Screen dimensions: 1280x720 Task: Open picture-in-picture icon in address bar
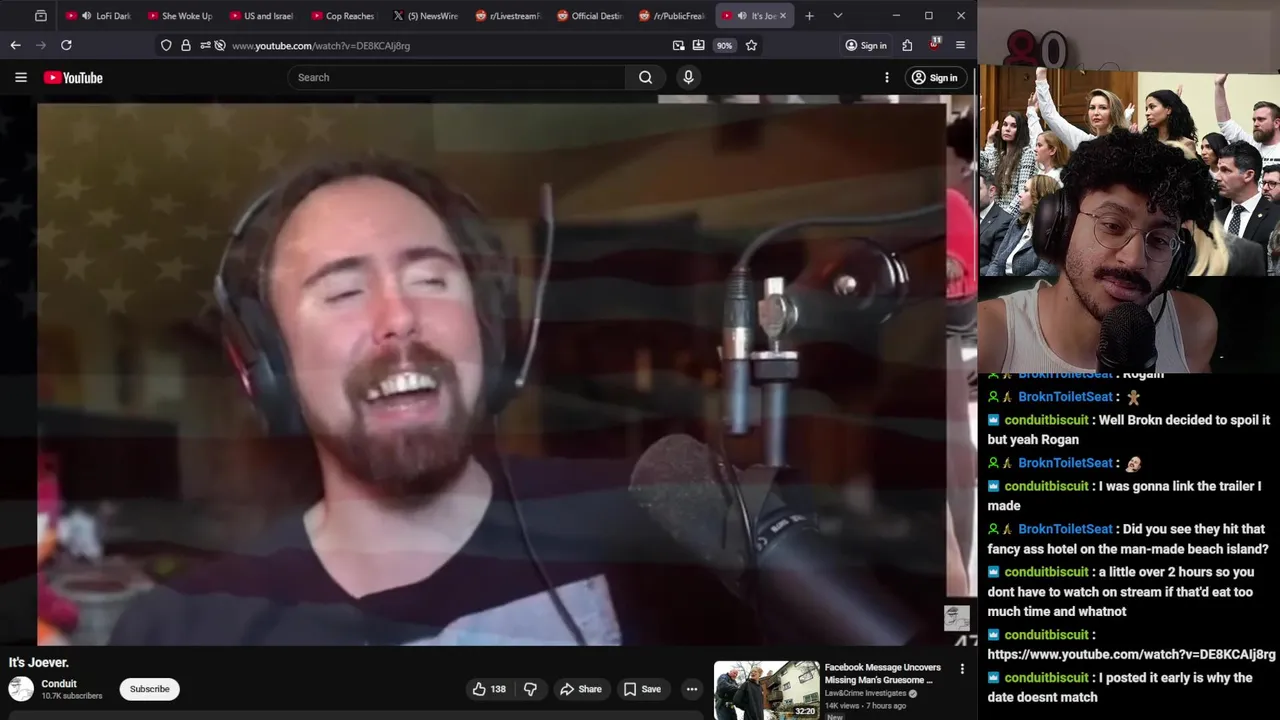[x=678, y=45]
